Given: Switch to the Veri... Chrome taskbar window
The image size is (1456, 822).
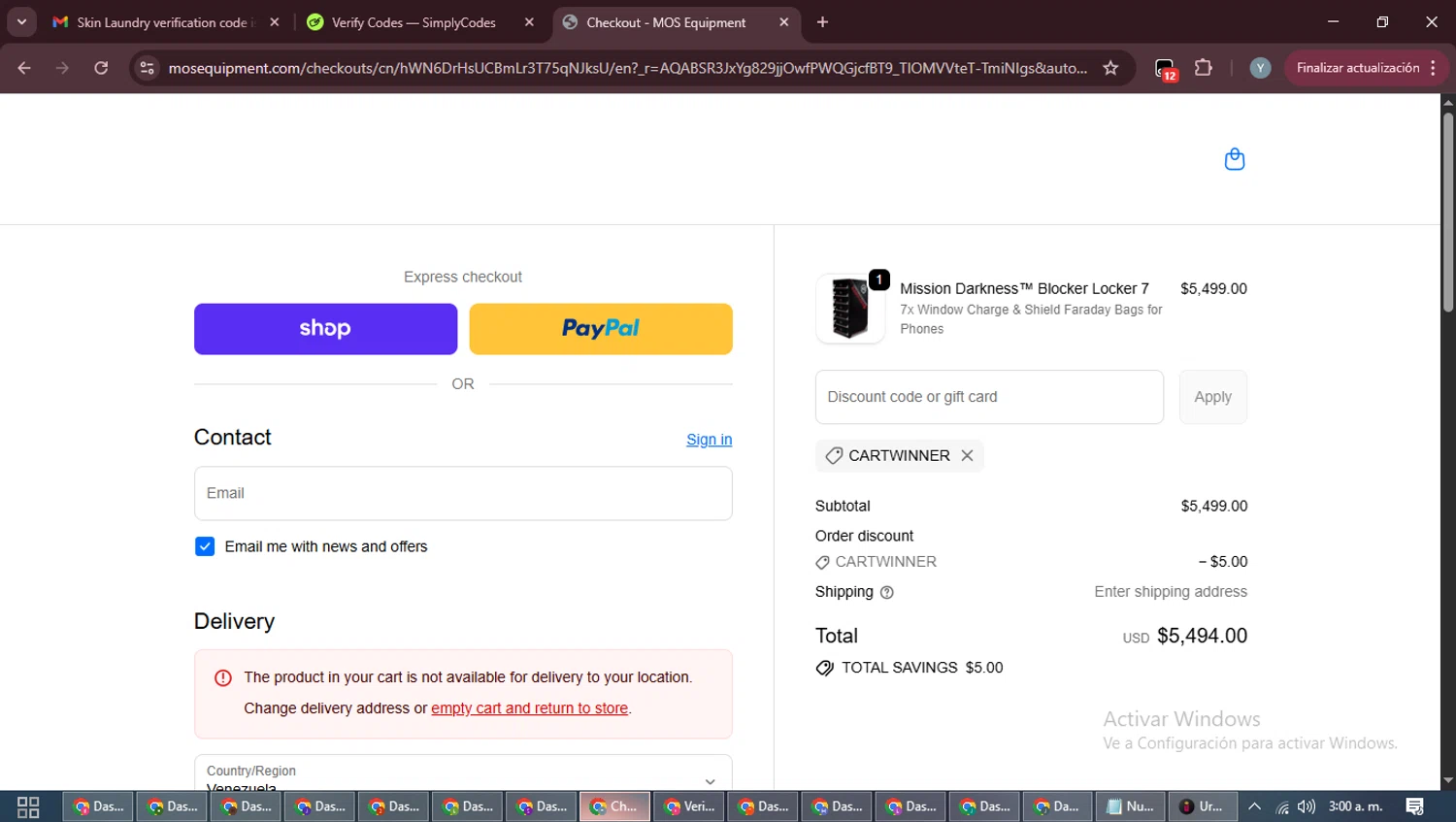Looking at the screenshot, I should point(690,806).
